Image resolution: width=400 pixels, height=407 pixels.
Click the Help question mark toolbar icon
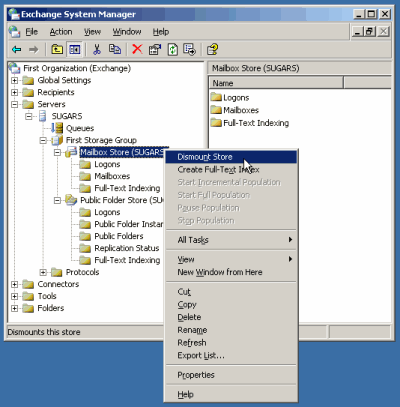pos(212,50)
